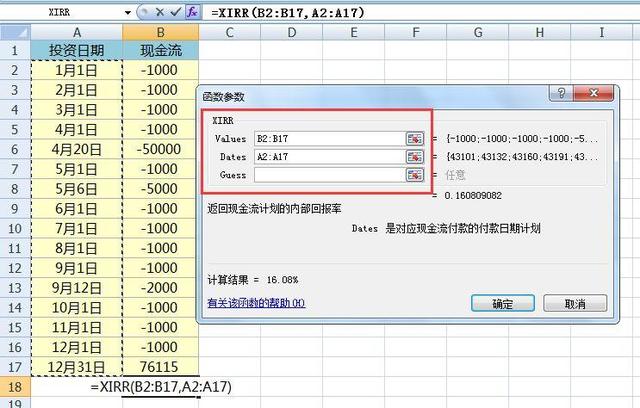Select row 1 header
The height and width of the screenshot is (408, 640).
tap(15, 50)
